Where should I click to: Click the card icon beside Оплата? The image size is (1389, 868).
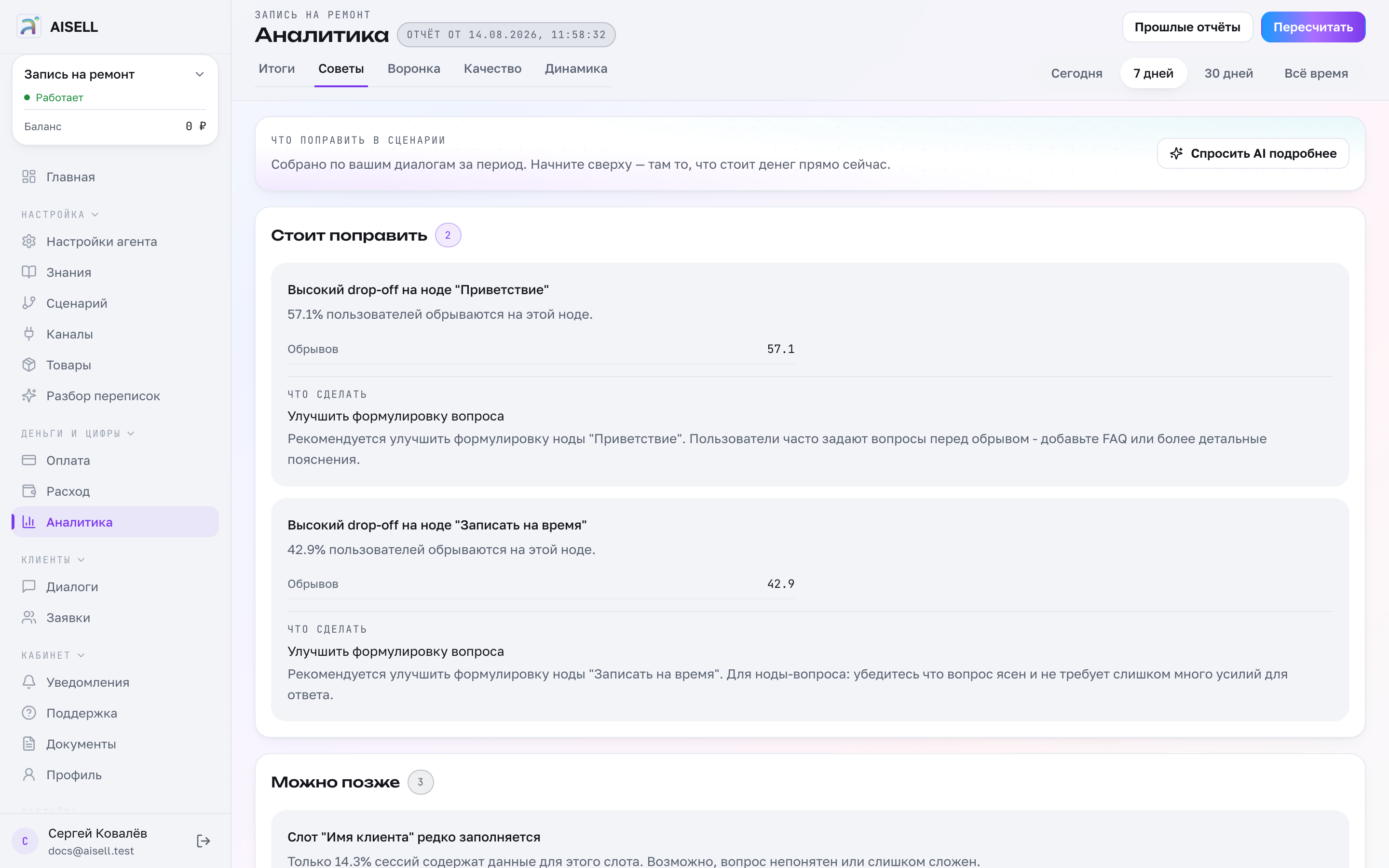[29, 461]
